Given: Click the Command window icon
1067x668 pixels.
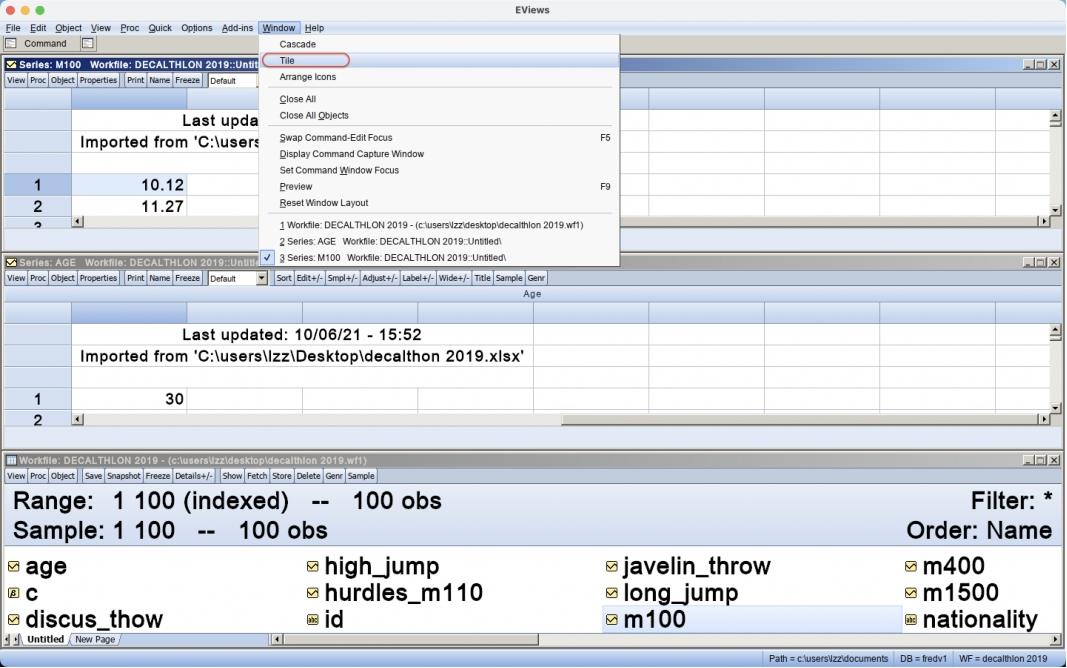Looking at the screenshot, I should point(11,44).
